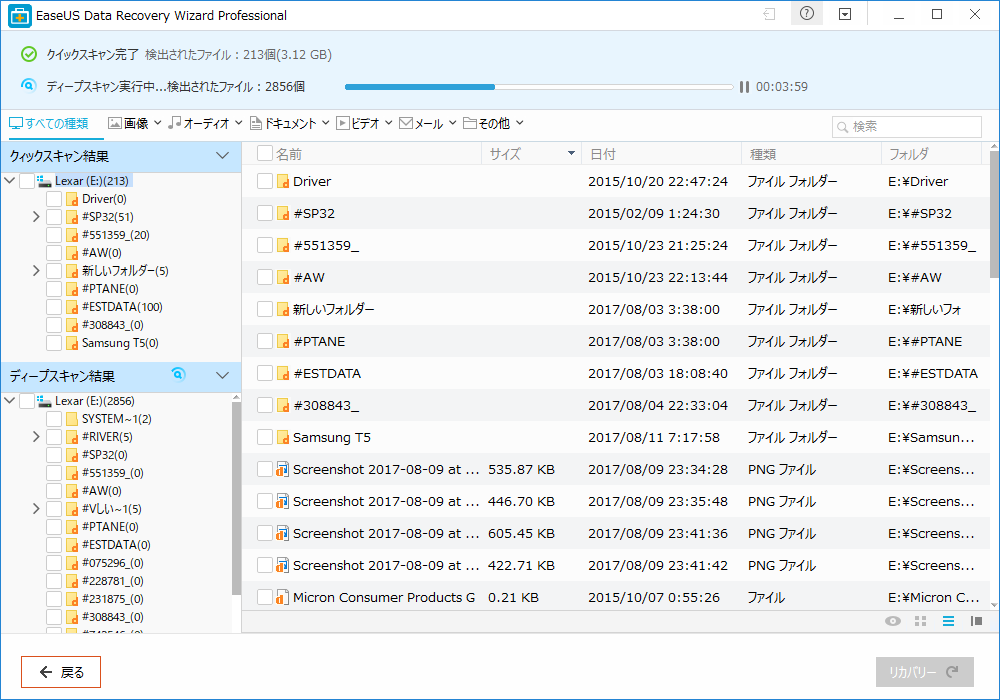Click #SP32(51) folder icon in quick scan tree
Screen dimensions: 1000x700
(x=72, y=217)
